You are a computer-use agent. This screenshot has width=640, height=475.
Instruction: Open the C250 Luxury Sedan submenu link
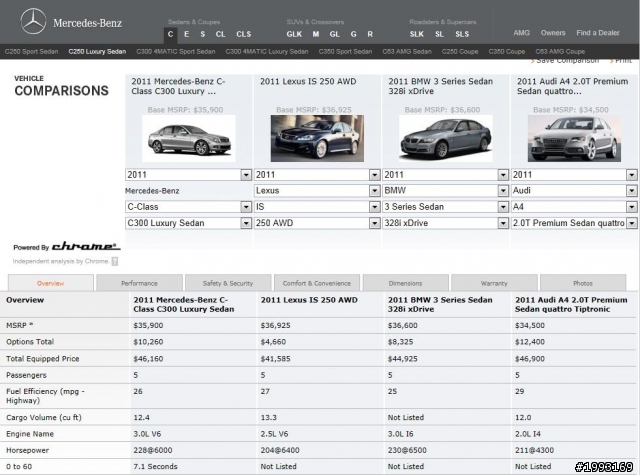point(97,51)
